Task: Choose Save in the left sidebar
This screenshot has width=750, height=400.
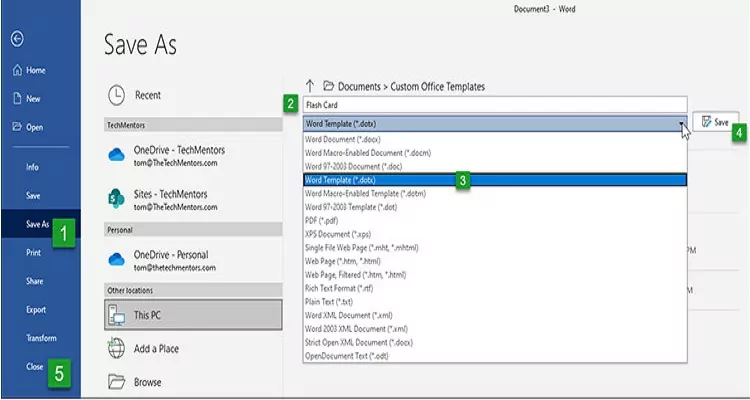Action: click(33, 196)
